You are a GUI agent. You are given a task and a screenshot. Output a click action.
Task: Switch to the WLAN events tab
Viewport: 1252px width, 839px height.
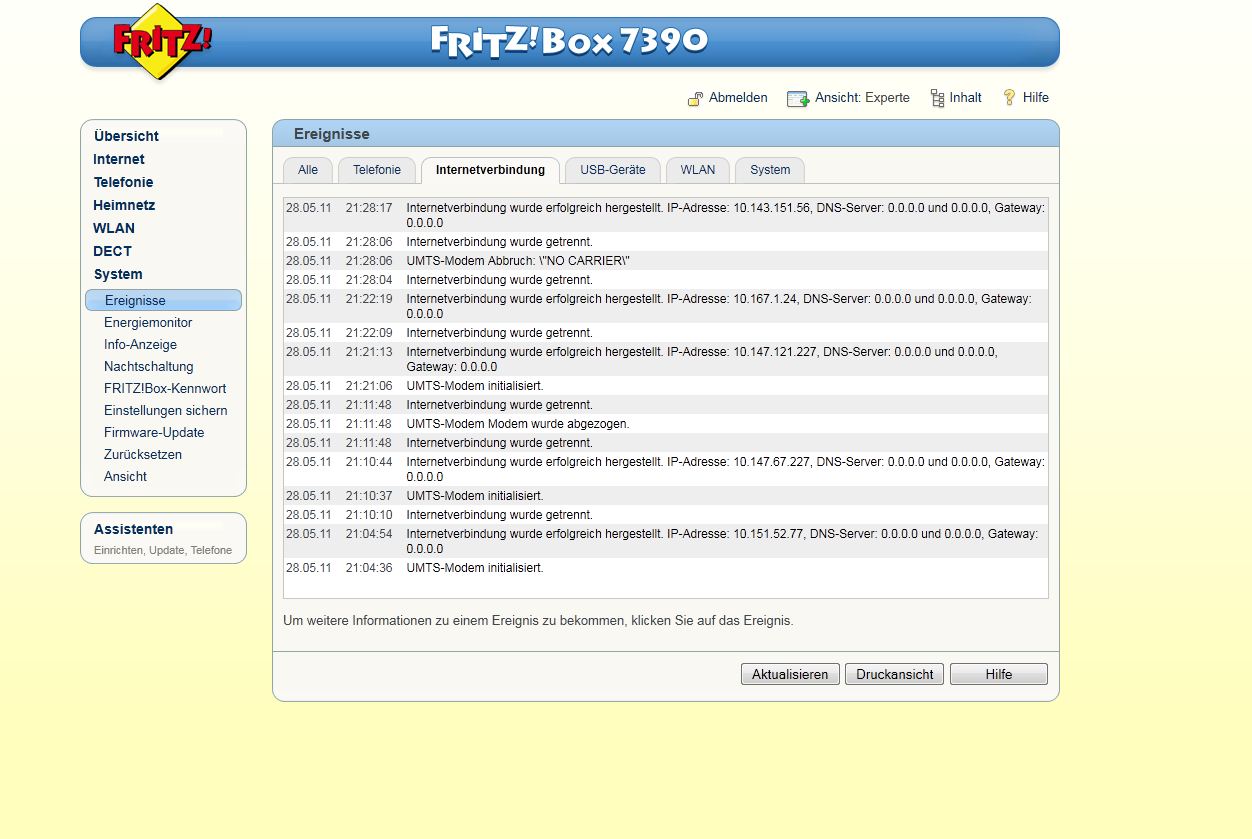[698, 170]
